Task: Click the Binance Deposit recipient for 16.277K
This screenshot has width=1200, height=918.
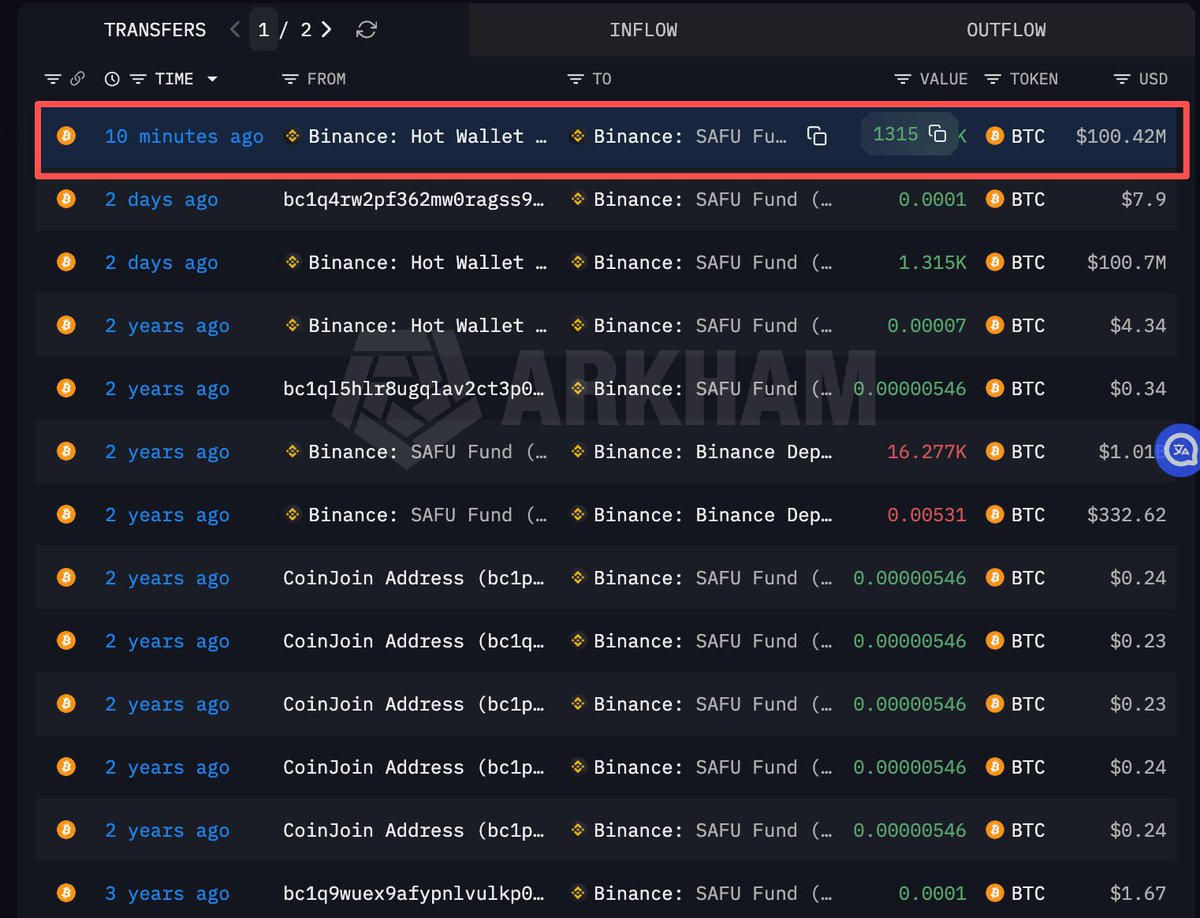Action: tap(712, 452)
